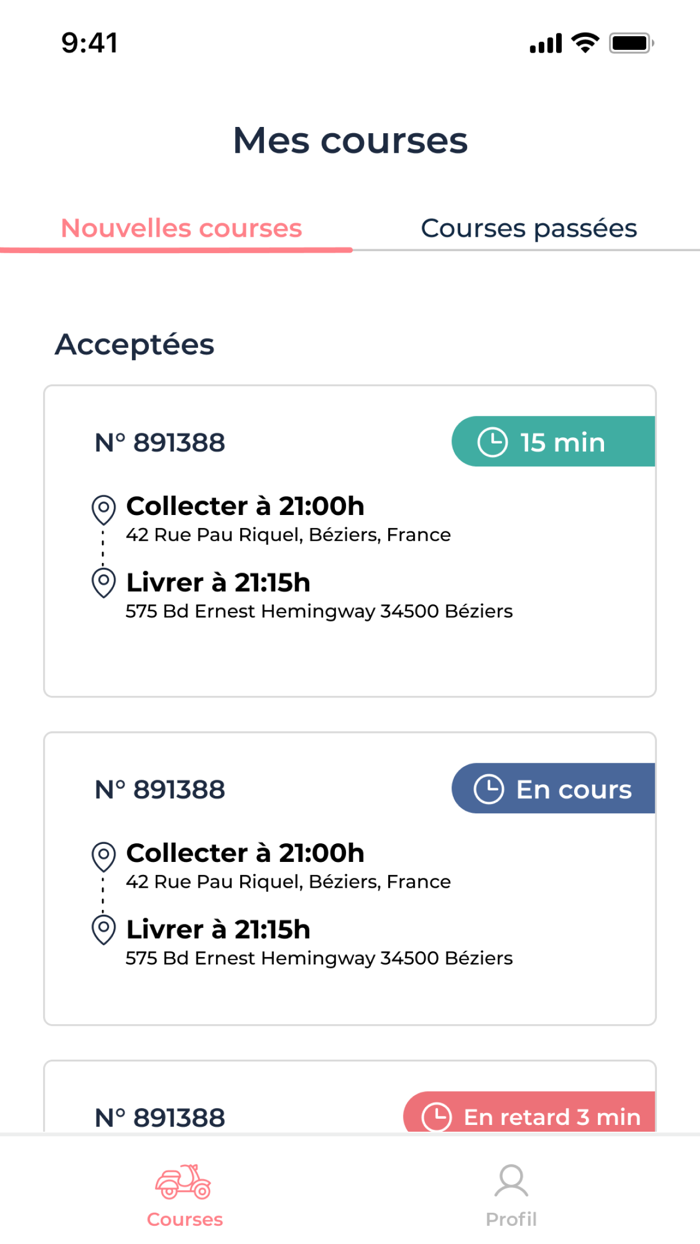Click the clock icon in the red En retard badge

(x=437, y=1117)
